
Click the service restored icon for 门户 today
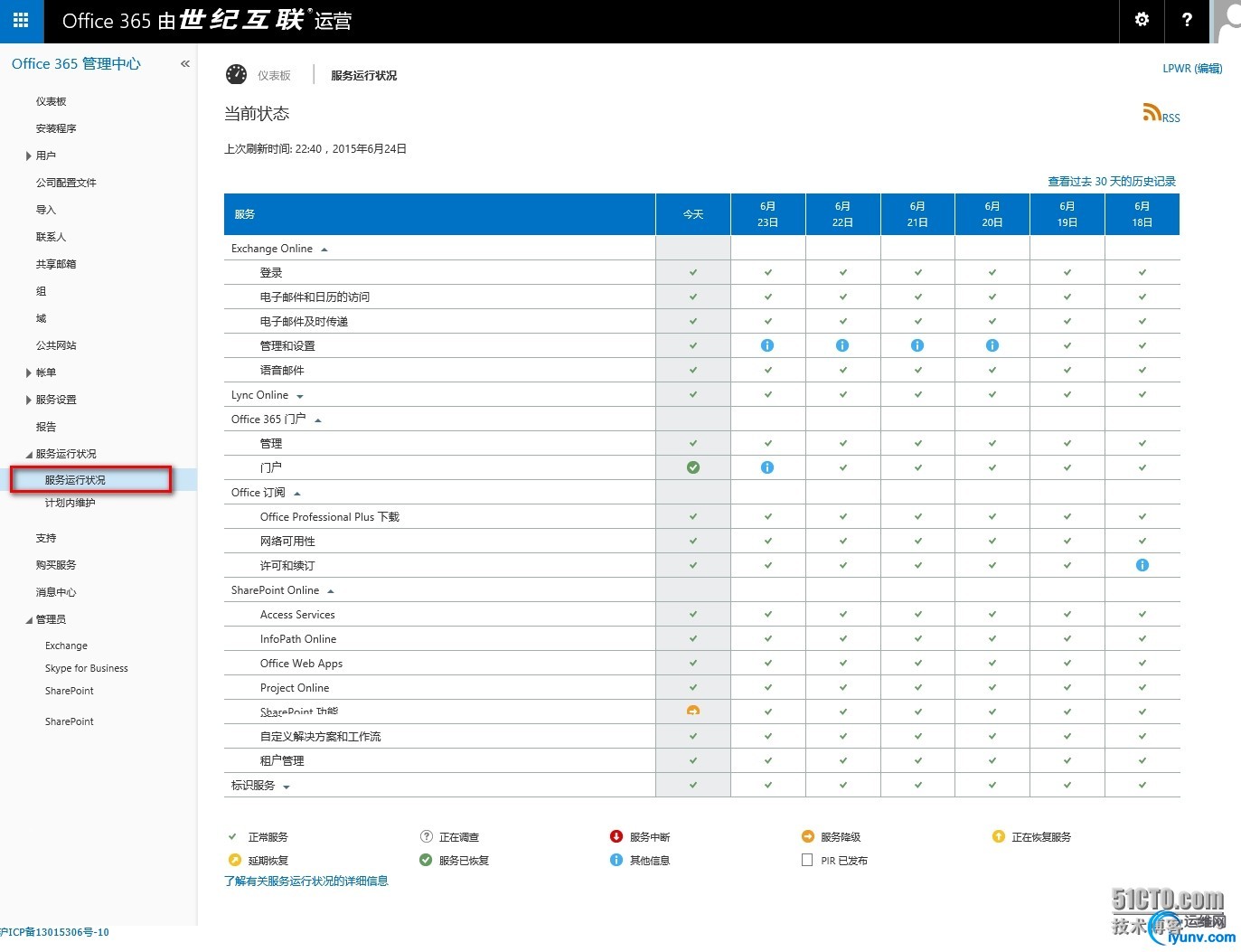click(x=693, y=467)
